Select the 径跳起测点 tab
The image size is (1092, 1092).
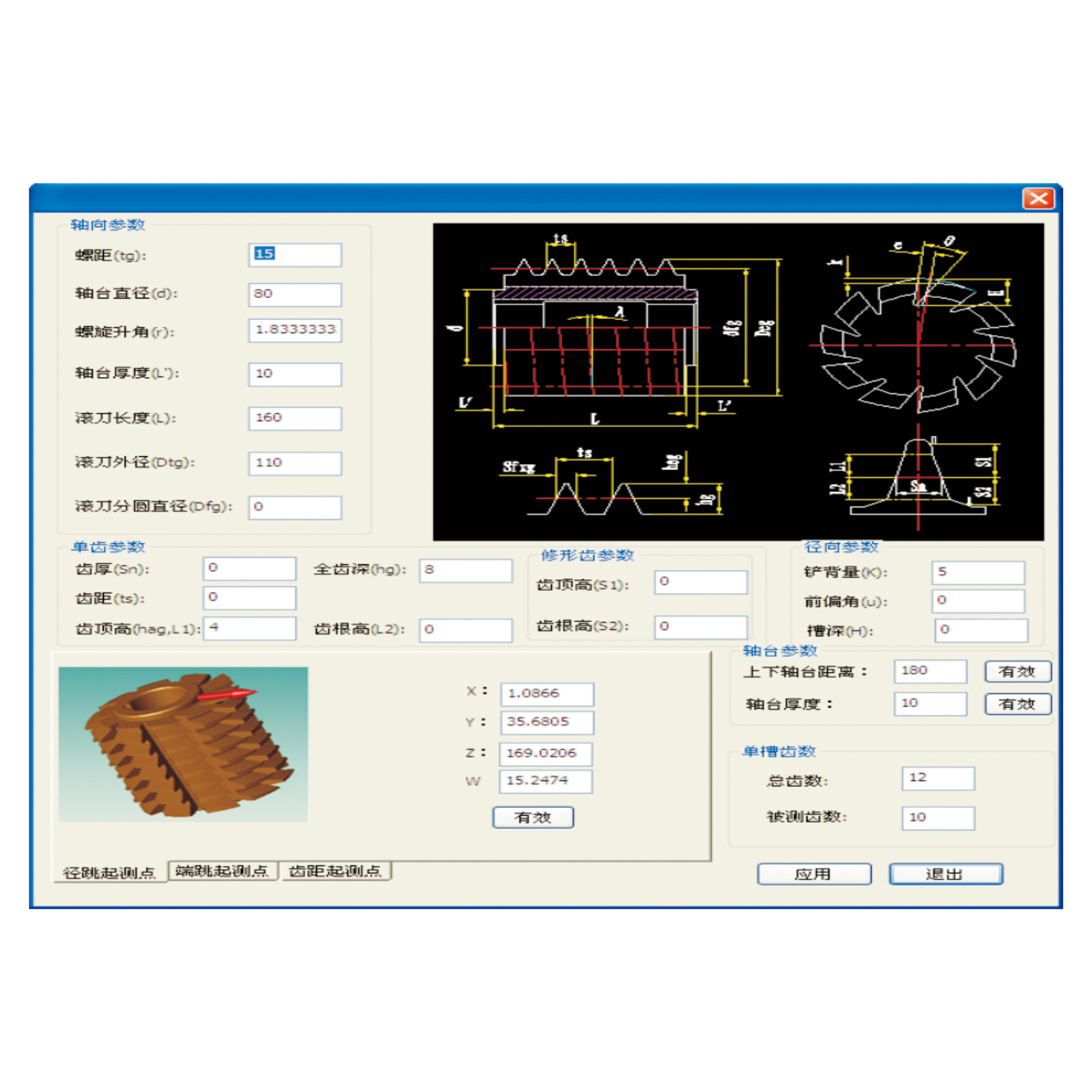point(110,873)
